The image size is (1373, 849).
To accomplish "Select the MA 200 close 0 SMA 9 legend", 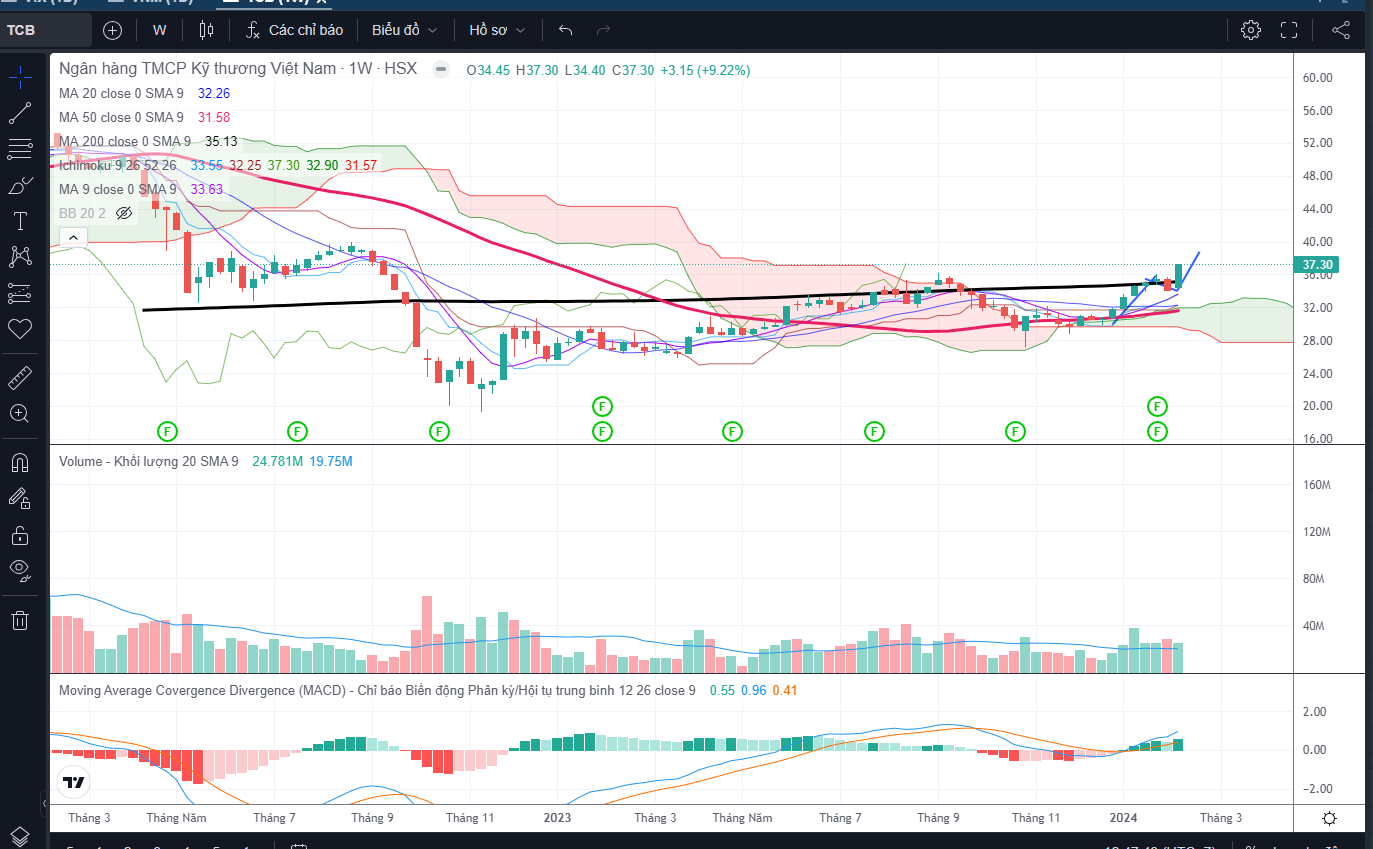I will (x=125, y=141).
